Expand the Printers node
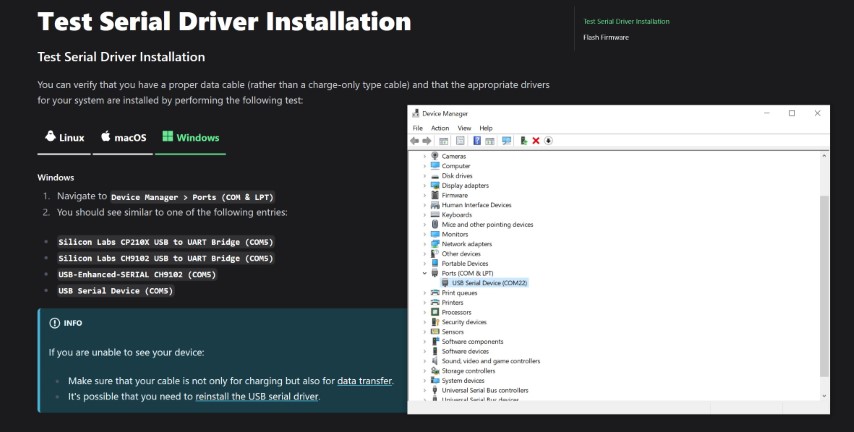This screenshot has height=432, width=854. (x=425, y=303)
